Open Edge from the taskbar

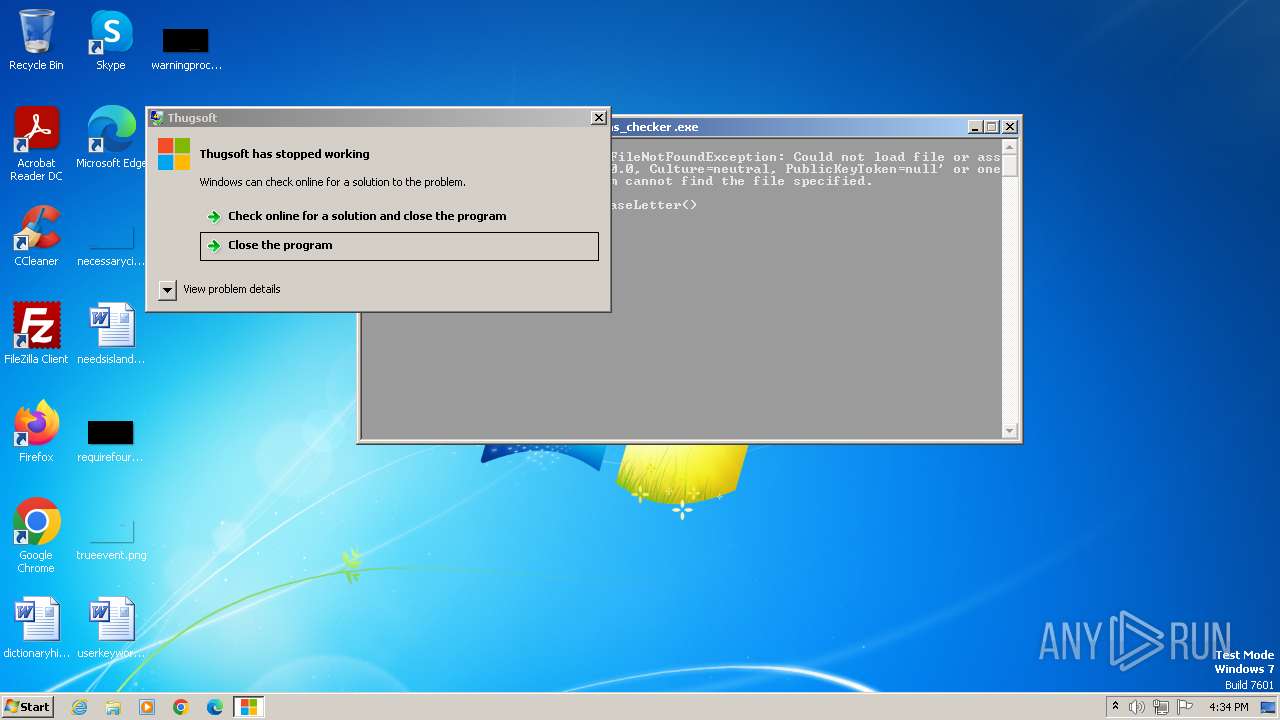pos(215,707)
